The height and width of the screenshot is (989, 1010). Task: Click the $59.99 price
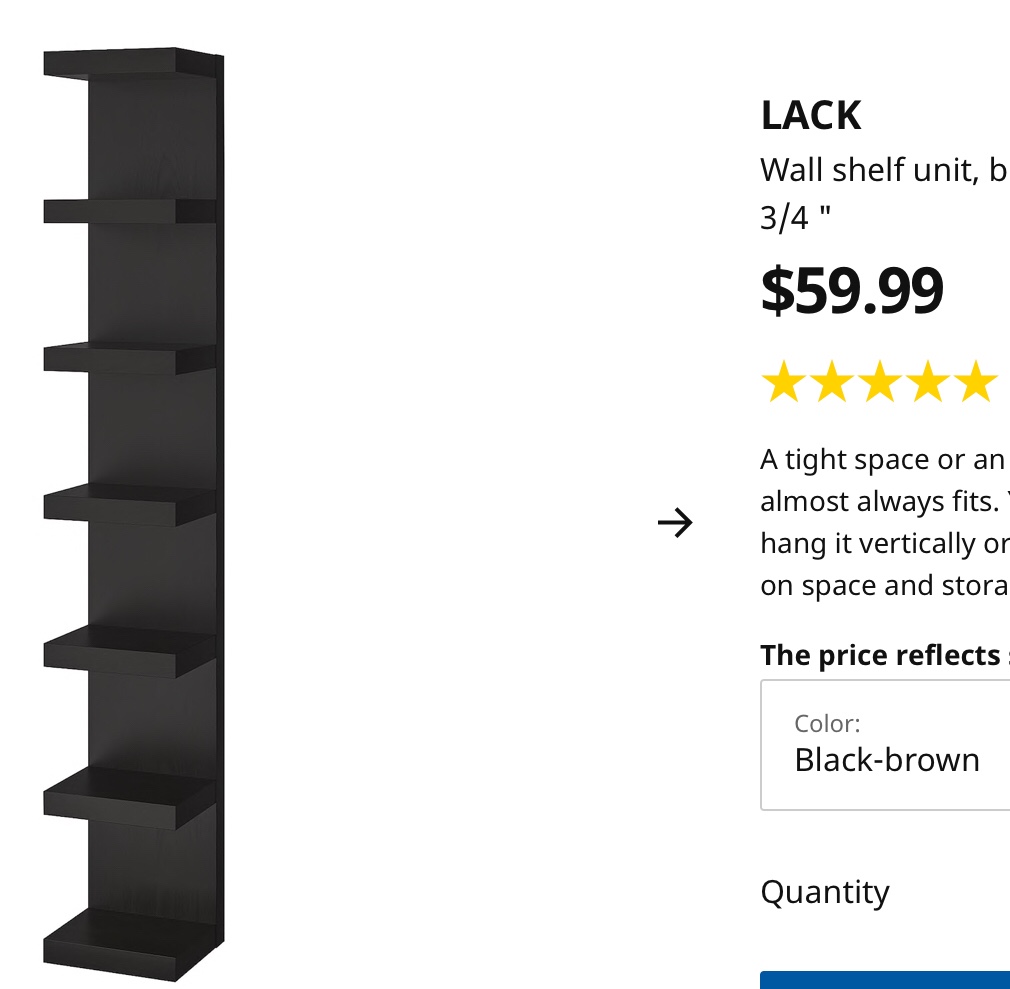[851, 290]
